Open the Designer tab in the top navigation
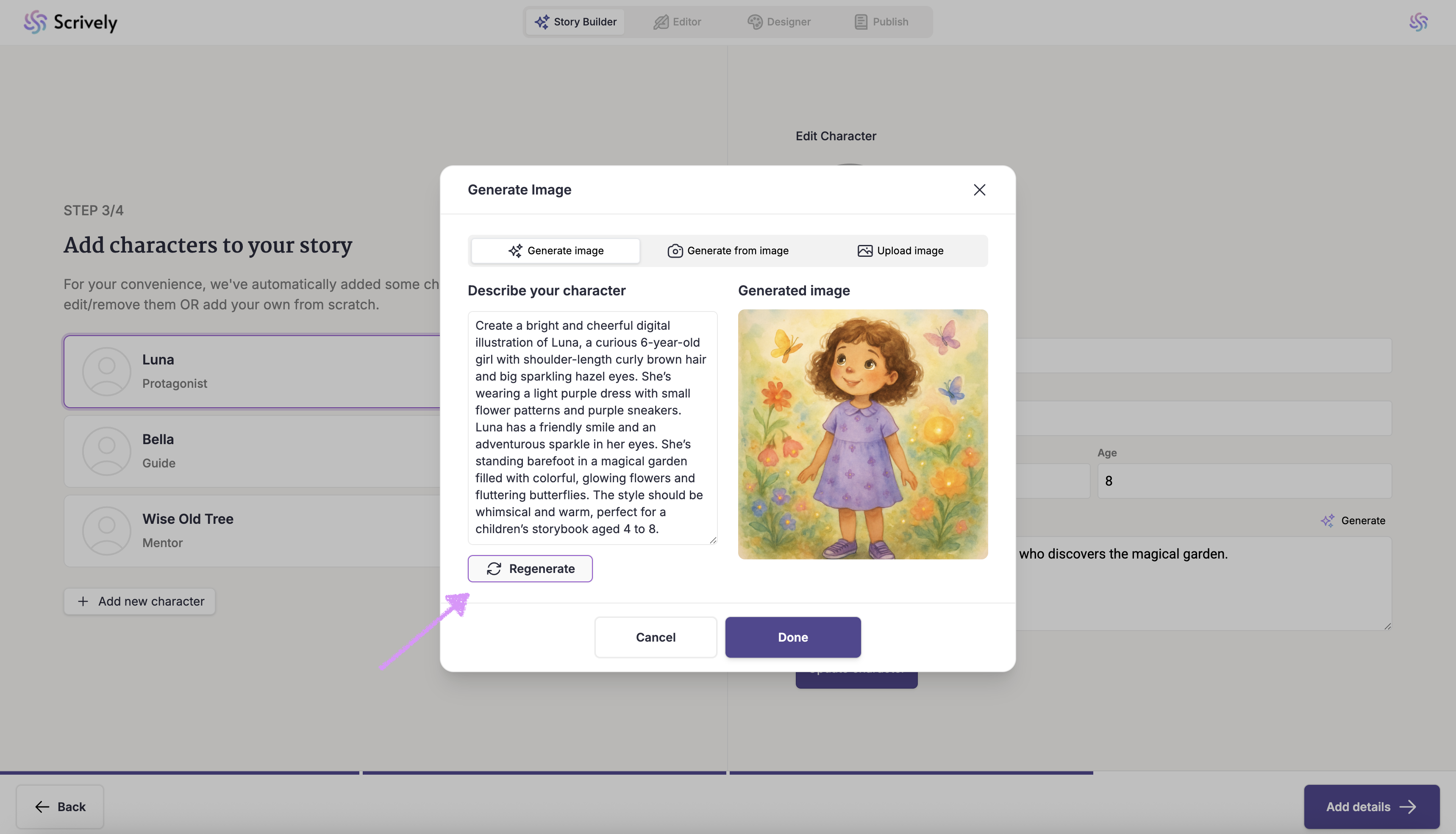The height and width of the screenshot is (834, 1456). coord(778,22)
